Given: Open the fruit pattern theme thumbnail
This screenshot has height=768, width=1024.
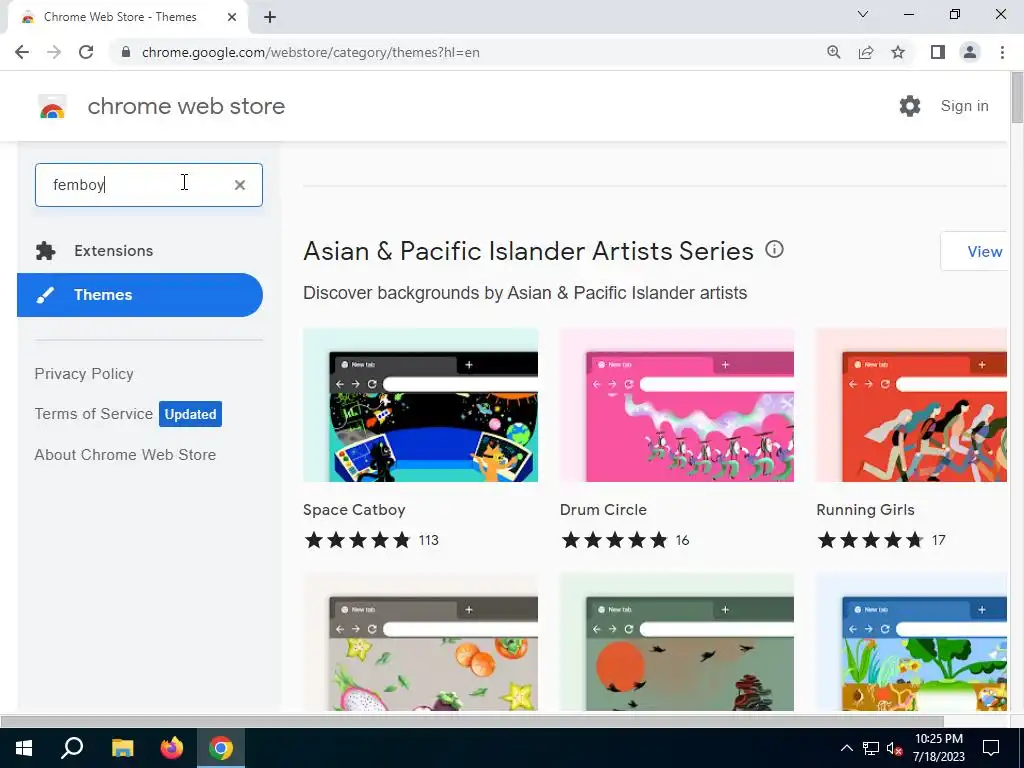Looking at the screenshot, I should pos(421,642).
